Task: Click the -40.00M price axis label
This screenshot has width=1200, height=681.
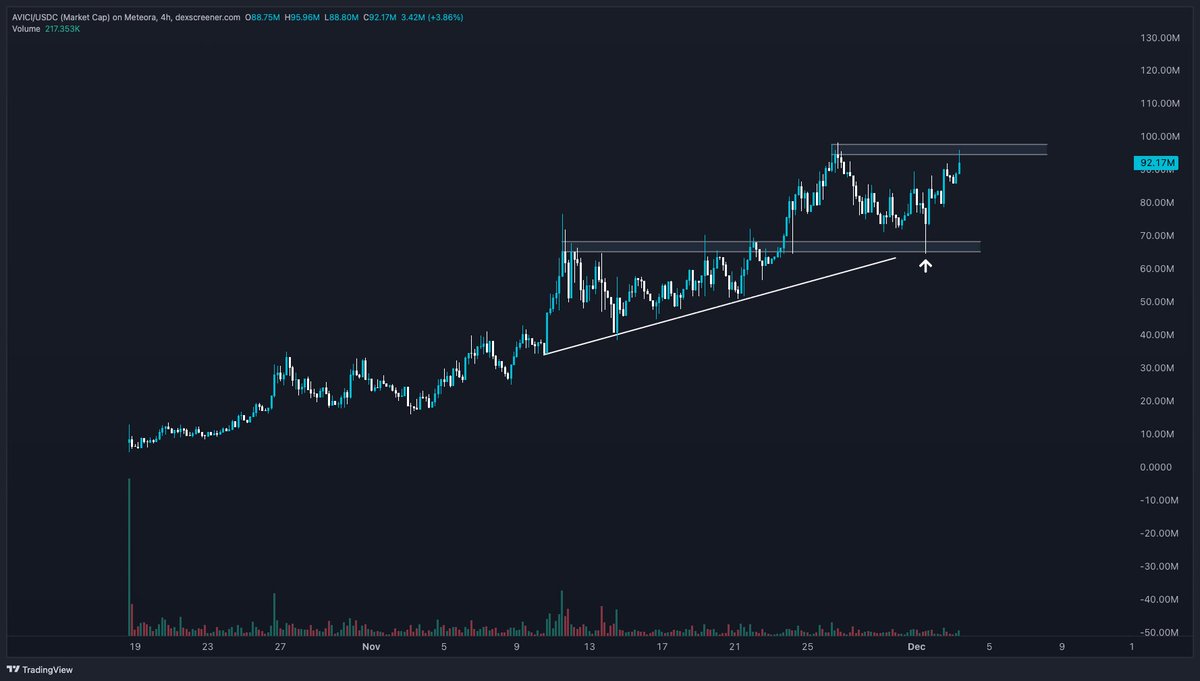Action: click(1160, 600)
